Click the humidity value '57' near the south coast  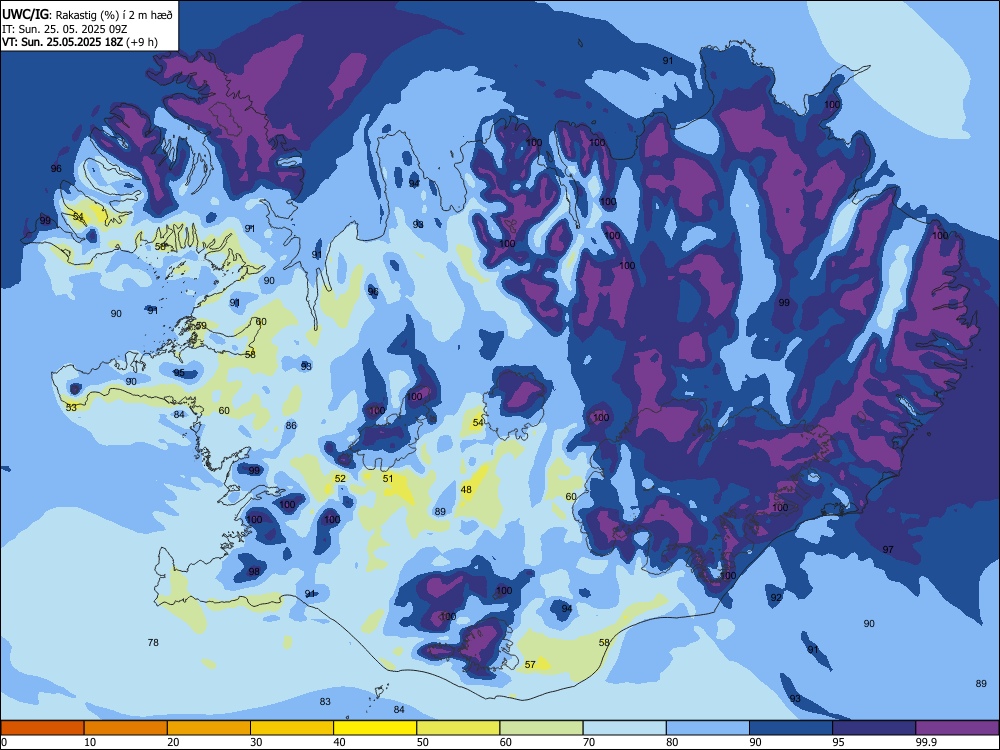[530, 665]
